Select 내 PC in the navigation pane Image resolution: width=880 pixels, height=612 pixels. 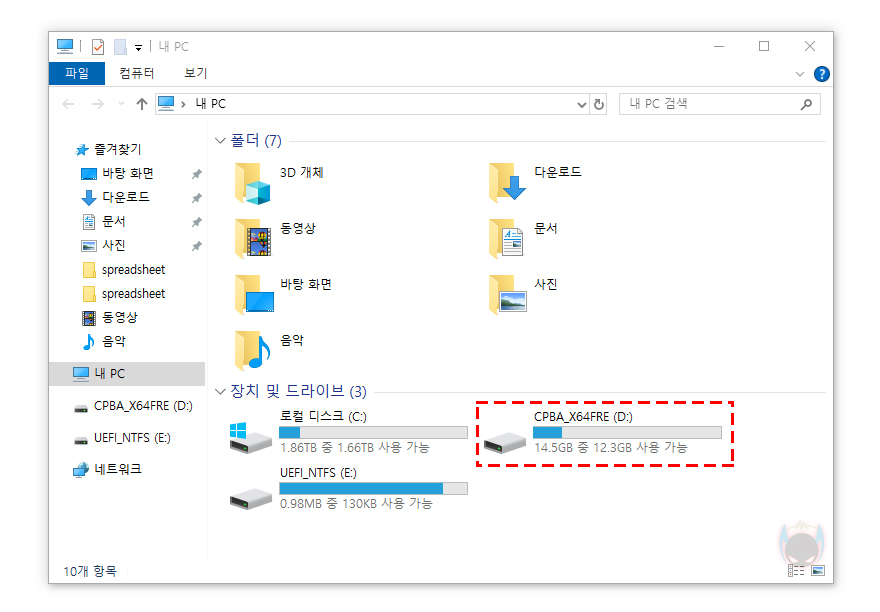127,374
